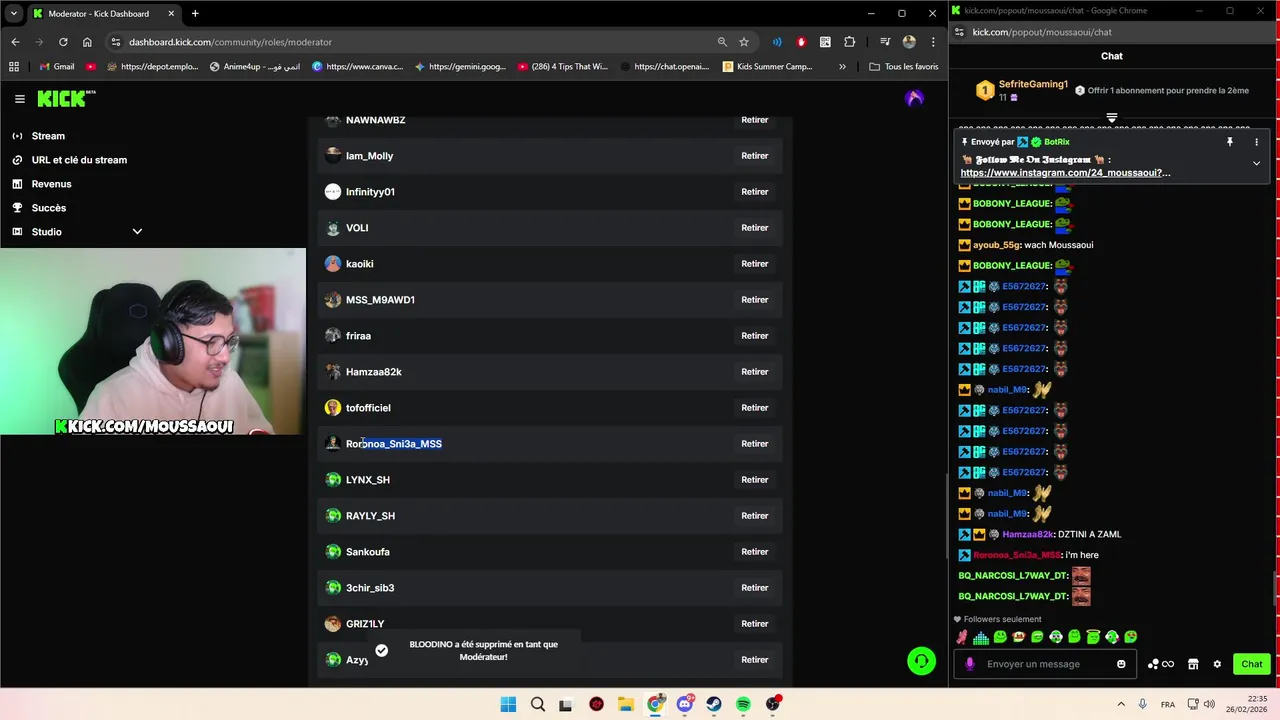Click SefriteGaming1 in chat leaderboard
The width and height of the screenshot is (1280, 720).
1034,85
